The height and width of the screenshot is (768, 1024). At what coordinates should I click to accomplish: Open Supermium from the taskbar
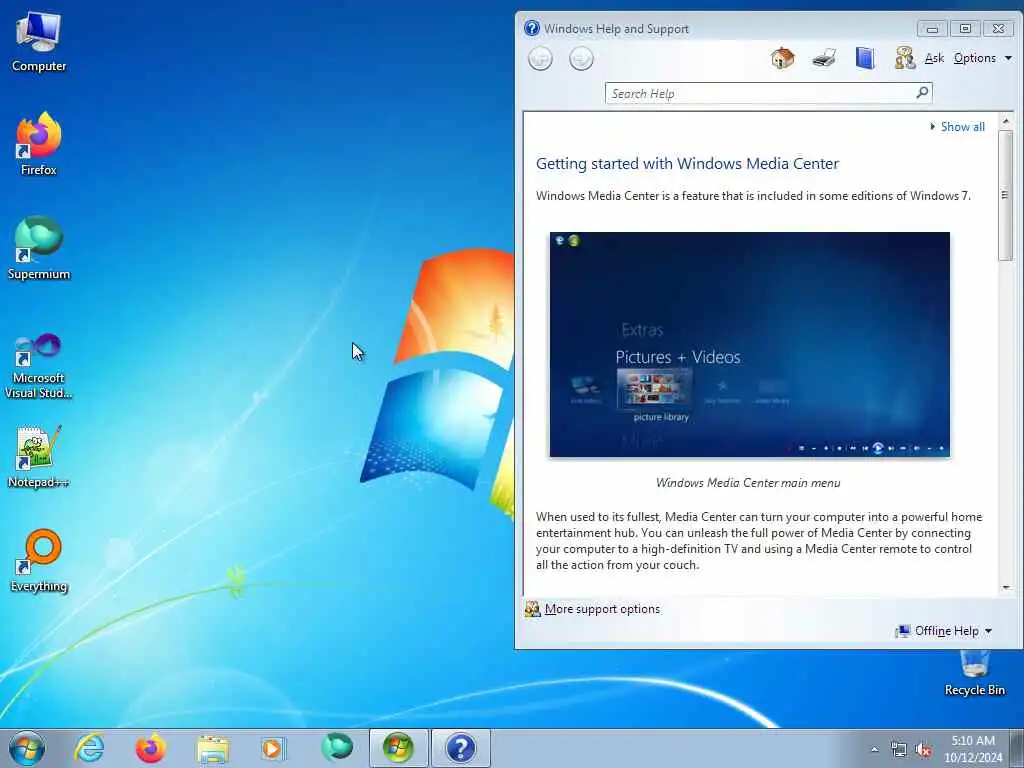[x=336, y=748]
